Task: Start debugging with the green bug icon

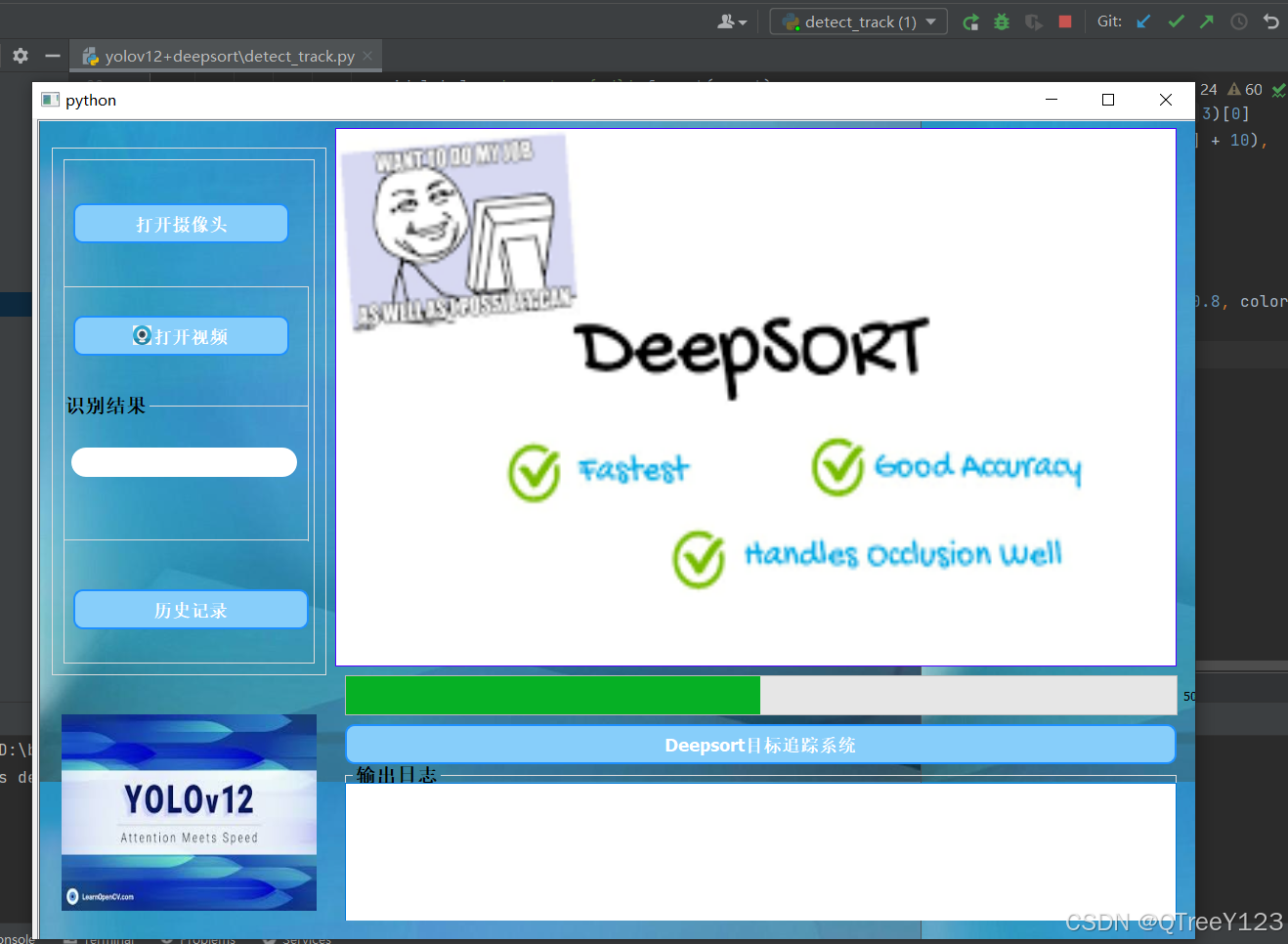Action: (x=1002, y=21)
